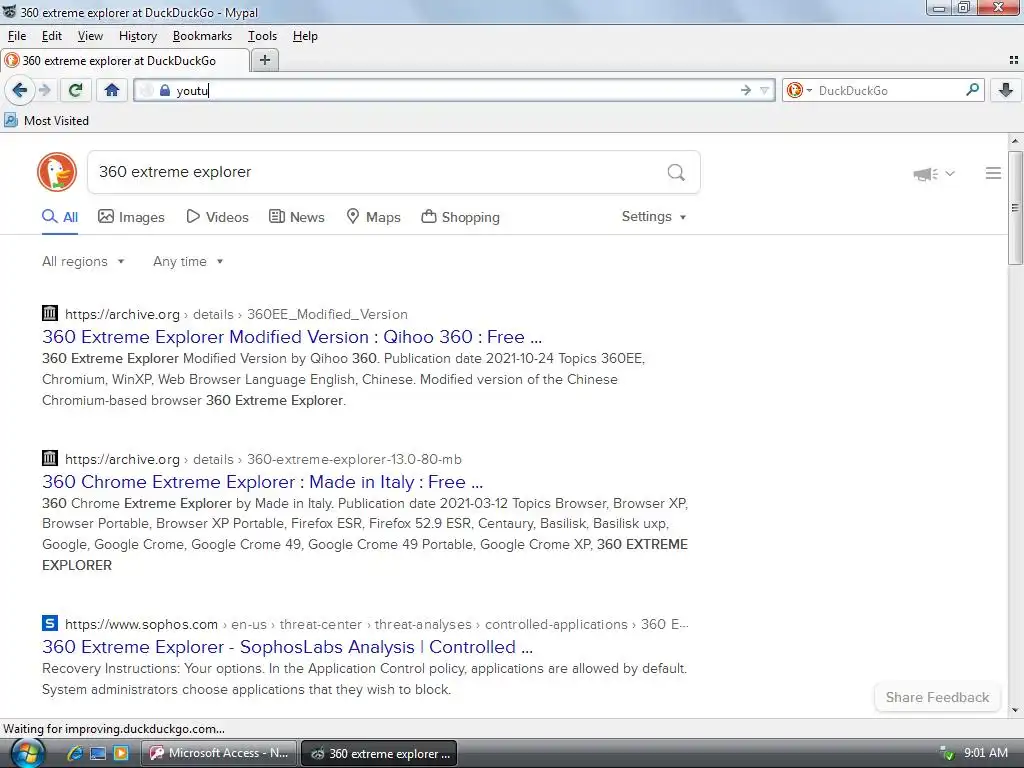Click the scrollbar up arrow
1024x768 pixels.
1015,141
